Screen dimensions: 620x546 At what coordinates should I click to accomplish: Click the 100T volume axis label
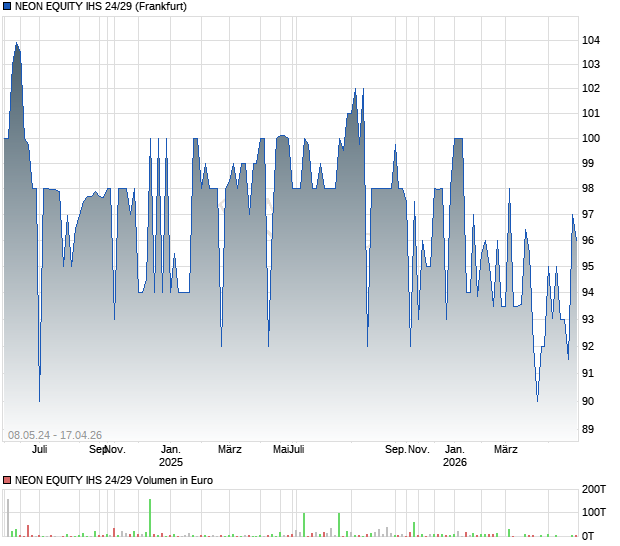coord(594,512)
